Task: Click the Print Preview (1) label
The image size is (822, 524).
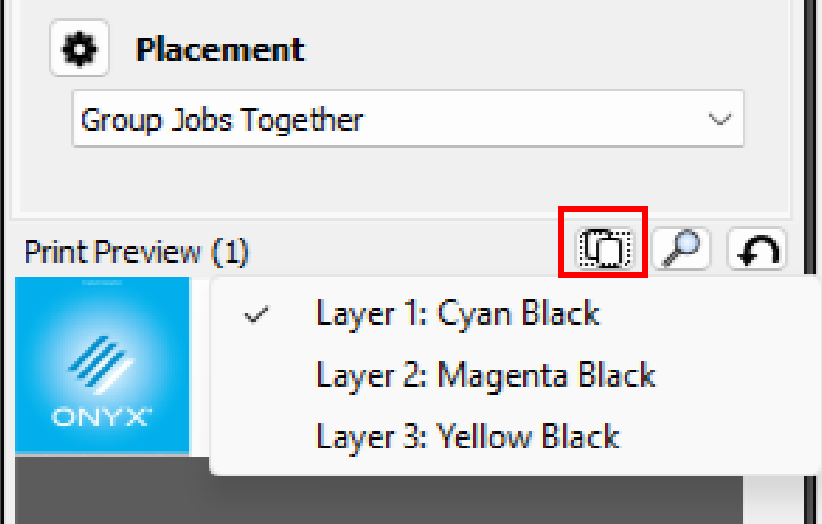Action: coord(136,252)
